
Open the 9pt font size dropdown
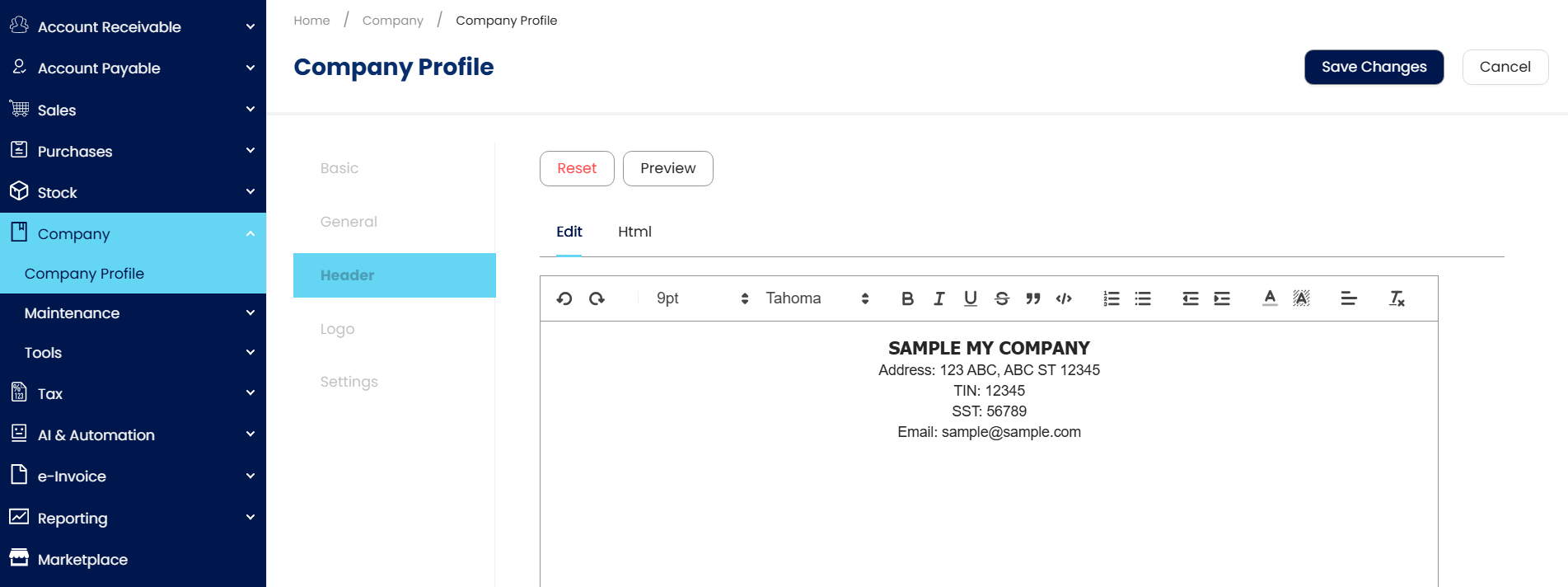coord(702,298)
